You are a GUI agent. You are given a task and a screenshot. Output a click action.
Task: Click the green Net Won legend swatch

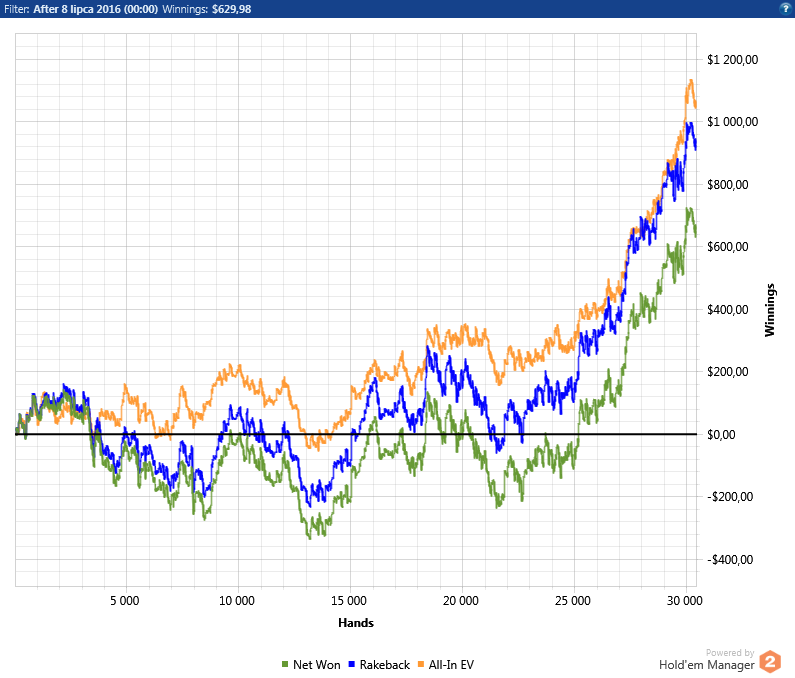[x=285, y=664]
